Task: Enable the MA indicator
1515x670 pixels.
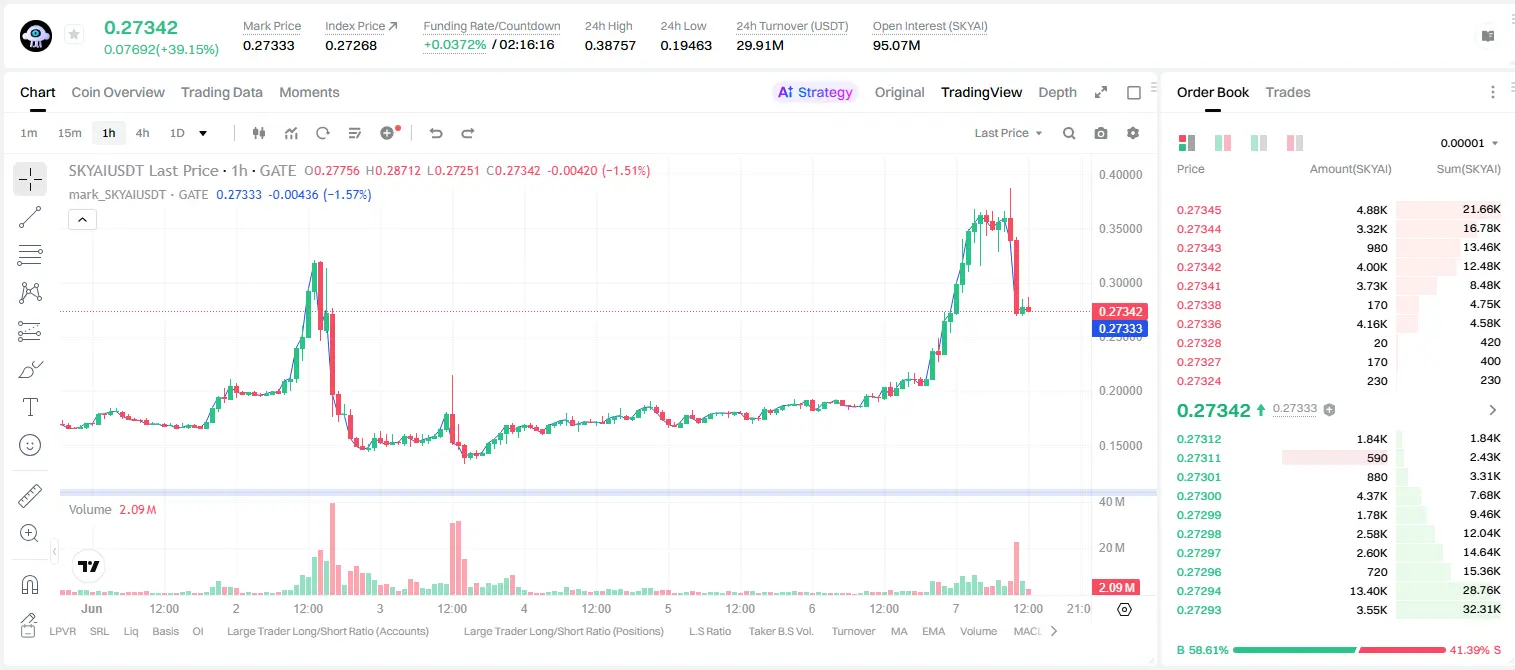Action: click(x=899, y=631)
